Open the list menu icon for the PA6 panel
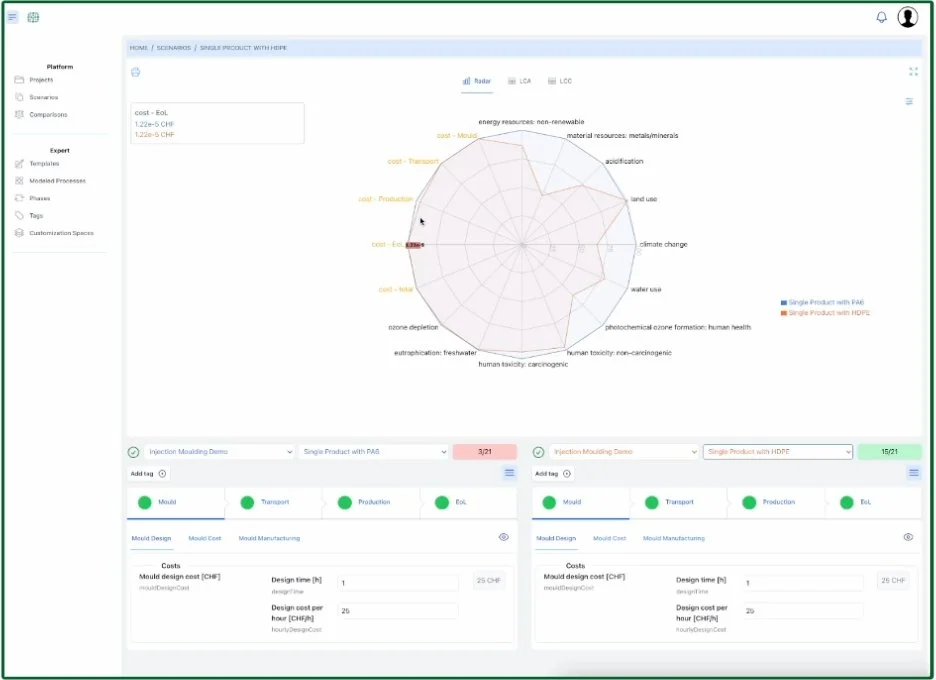Screen dimensions: 936x680 (x=509, y=473)
